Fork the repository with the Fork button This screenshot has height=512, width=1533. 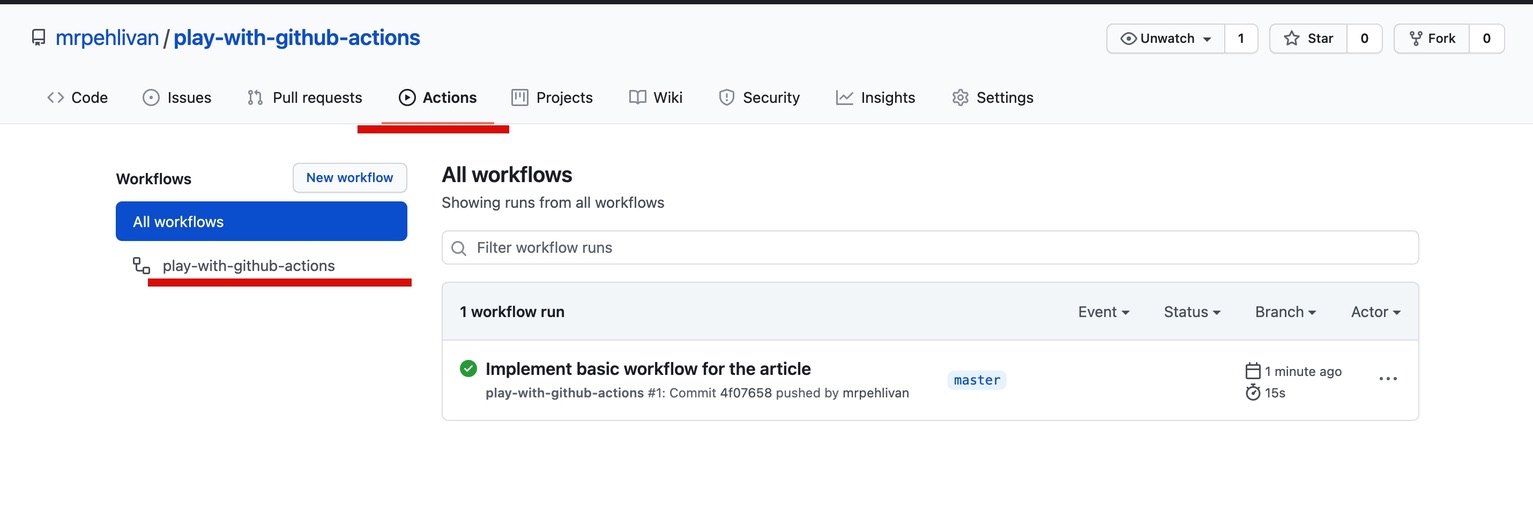(x=1432, y=38)
